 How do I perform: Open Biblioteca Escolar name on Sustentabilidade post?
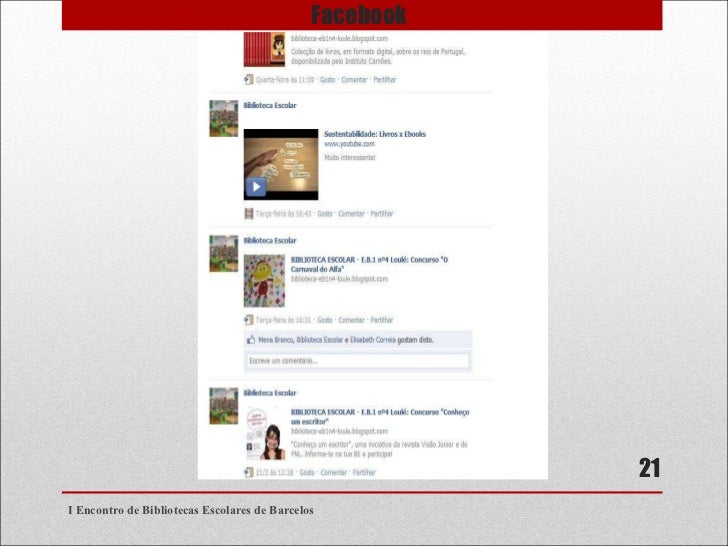click(x=270, y=105)
